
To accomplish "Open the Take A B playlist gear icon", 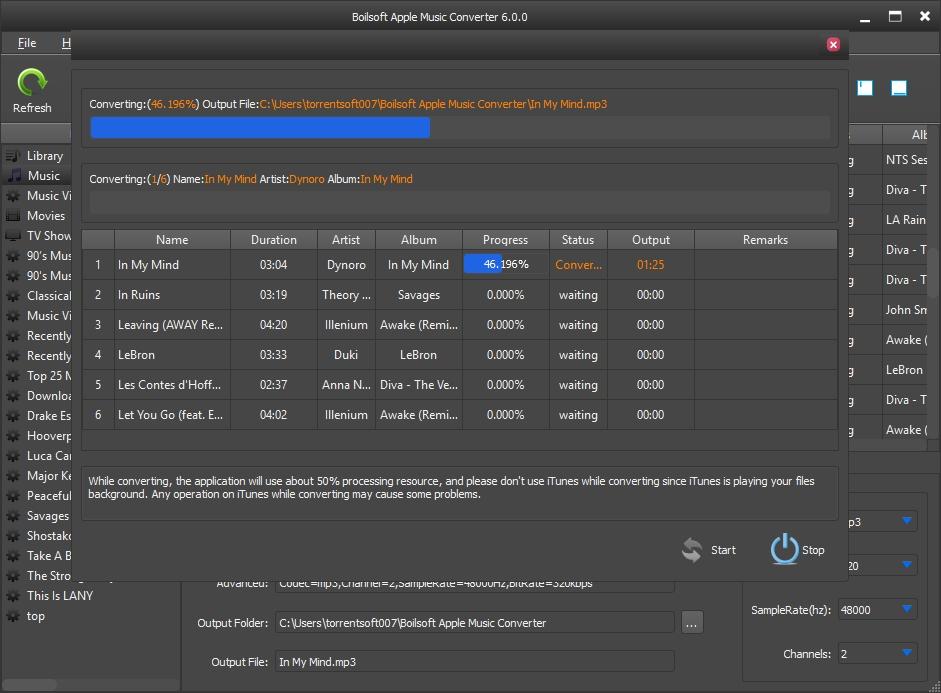I will pos(13,556).
